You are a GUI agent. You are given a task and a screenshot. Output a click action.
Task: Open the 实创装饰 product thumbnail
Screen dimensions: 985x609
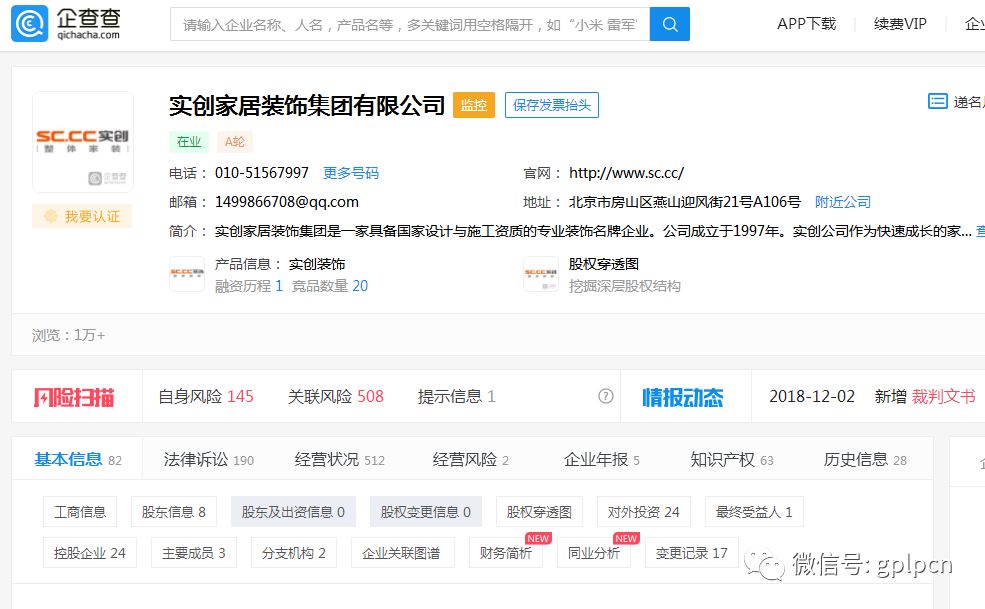pyautogui.click(x=187, y=274)
